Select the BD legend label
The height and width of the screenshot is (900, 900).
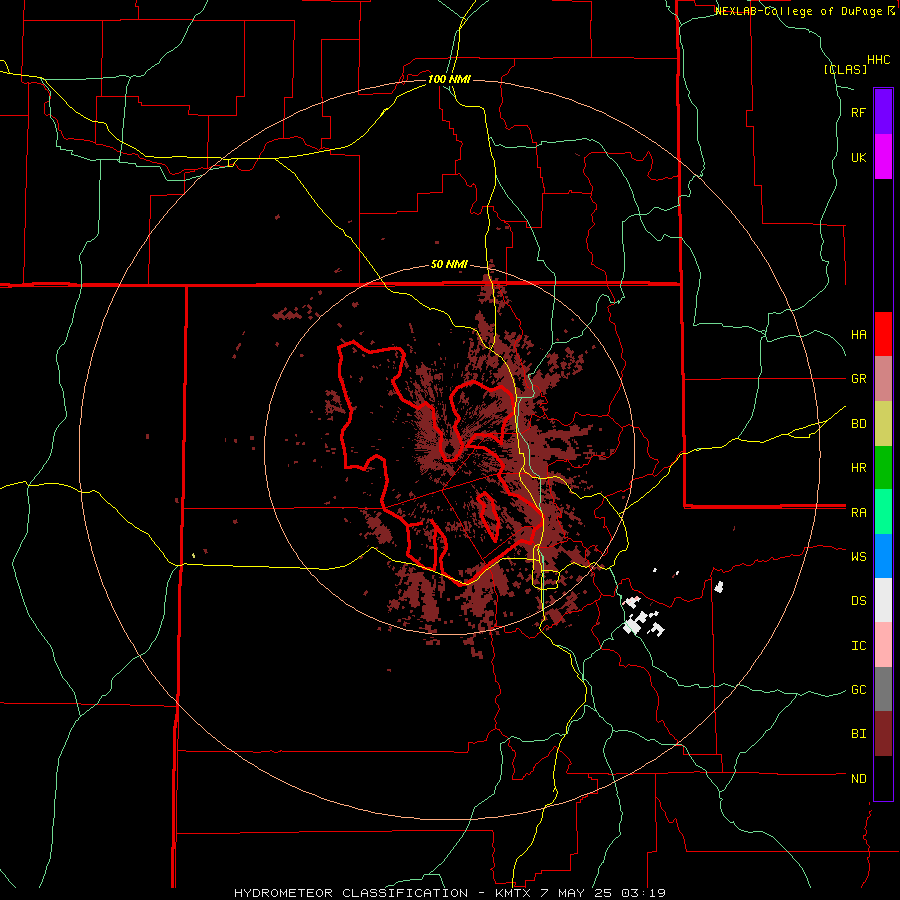point(858,424)
